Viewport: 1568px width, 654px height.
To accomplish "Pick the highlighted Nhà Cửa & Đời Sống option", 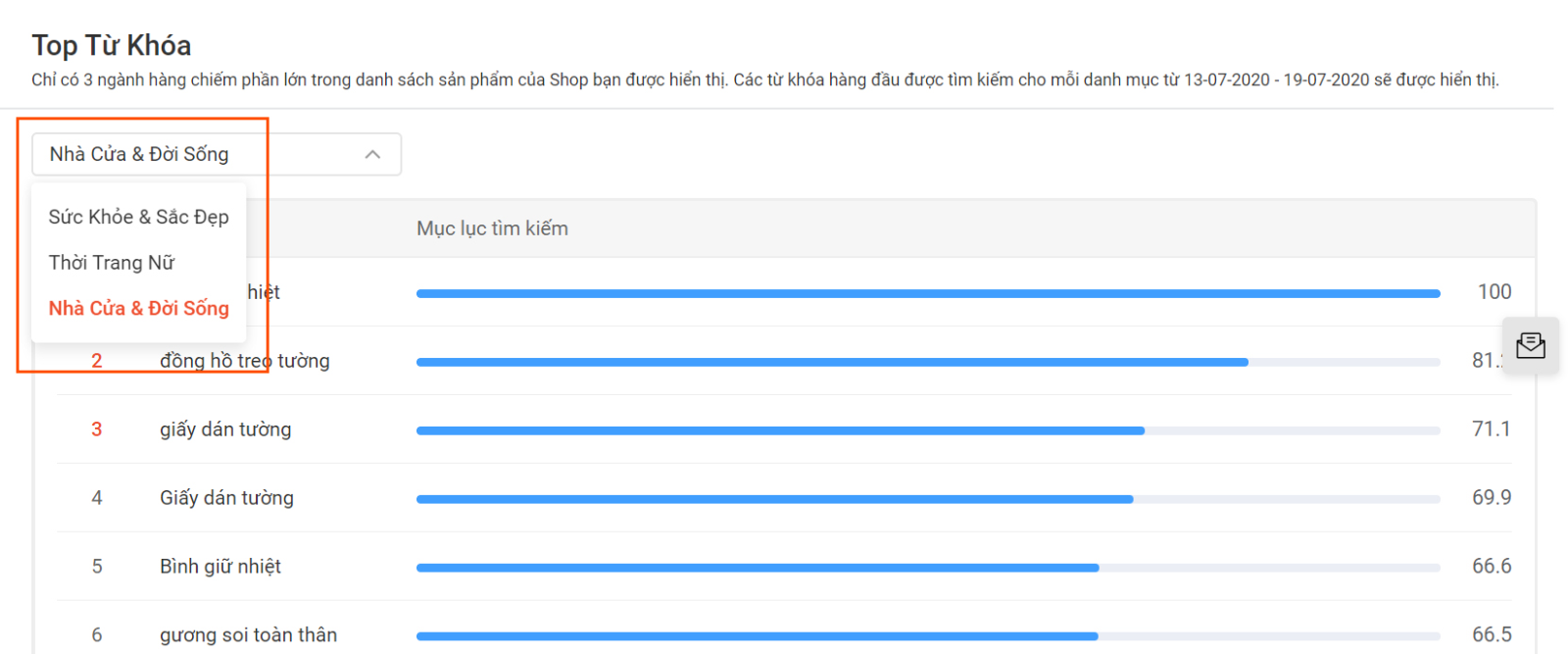I will coord(138,308).
